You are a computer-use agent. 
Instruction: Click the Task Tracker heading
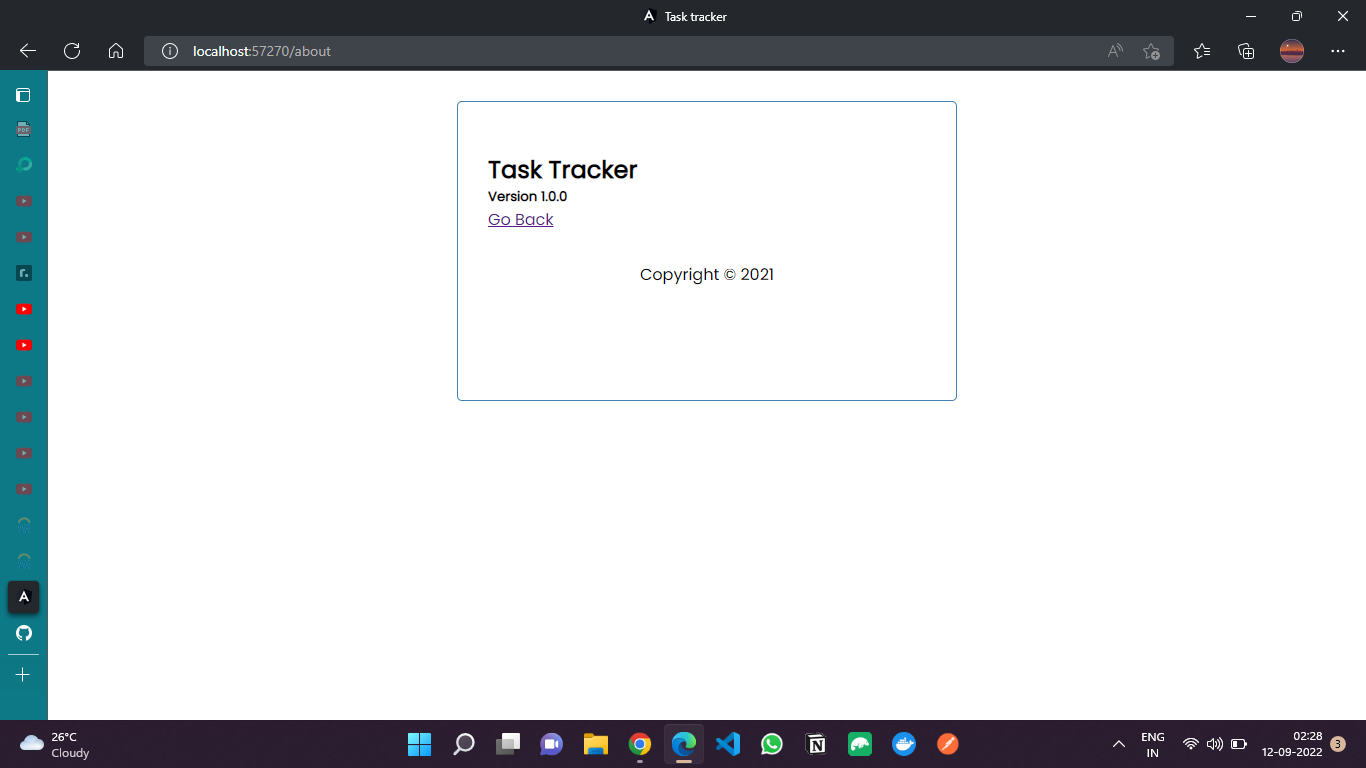point(562,170)
